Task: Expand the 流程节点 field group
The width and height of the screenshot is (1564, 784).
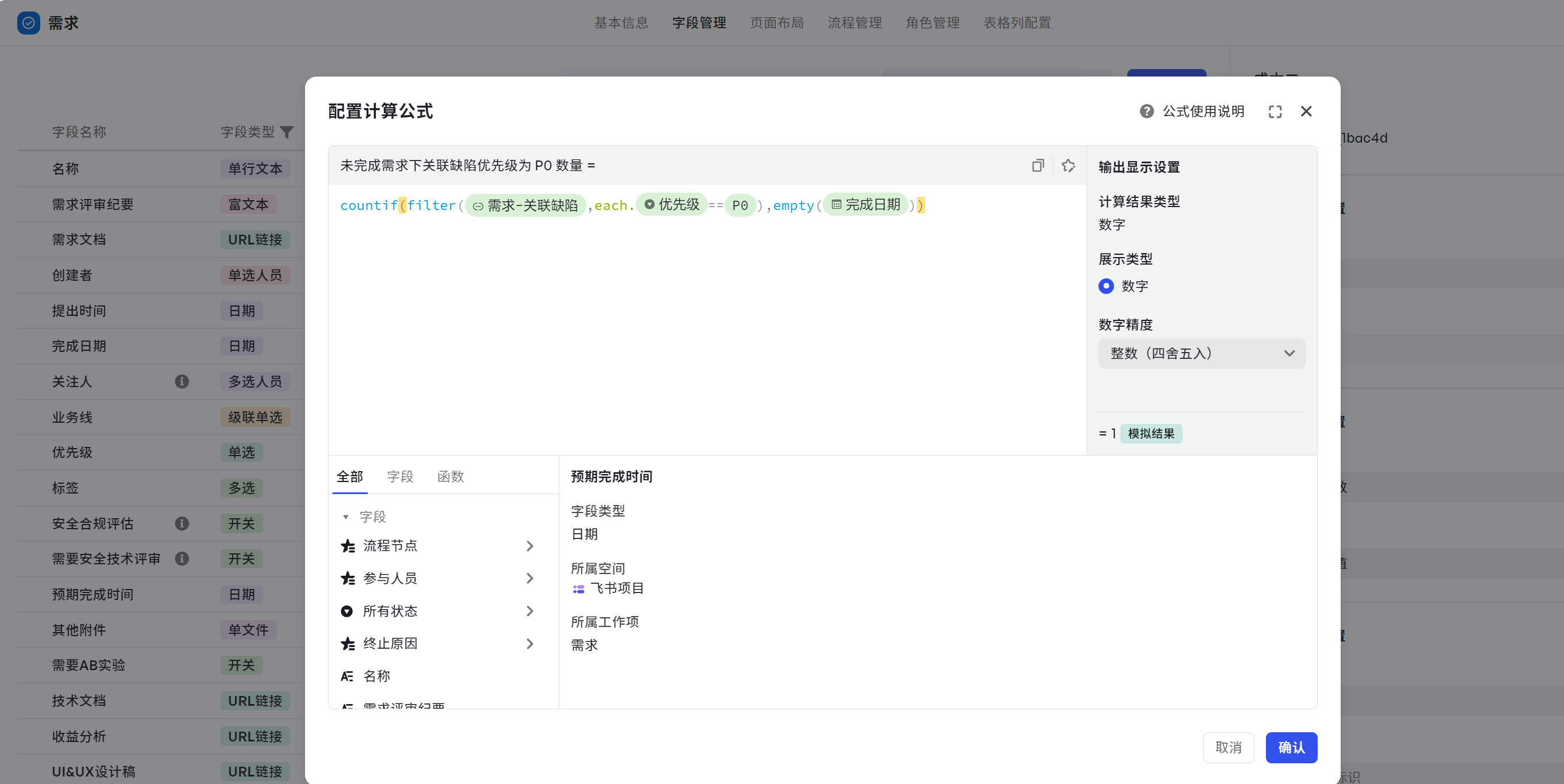Action: (529, 546)
